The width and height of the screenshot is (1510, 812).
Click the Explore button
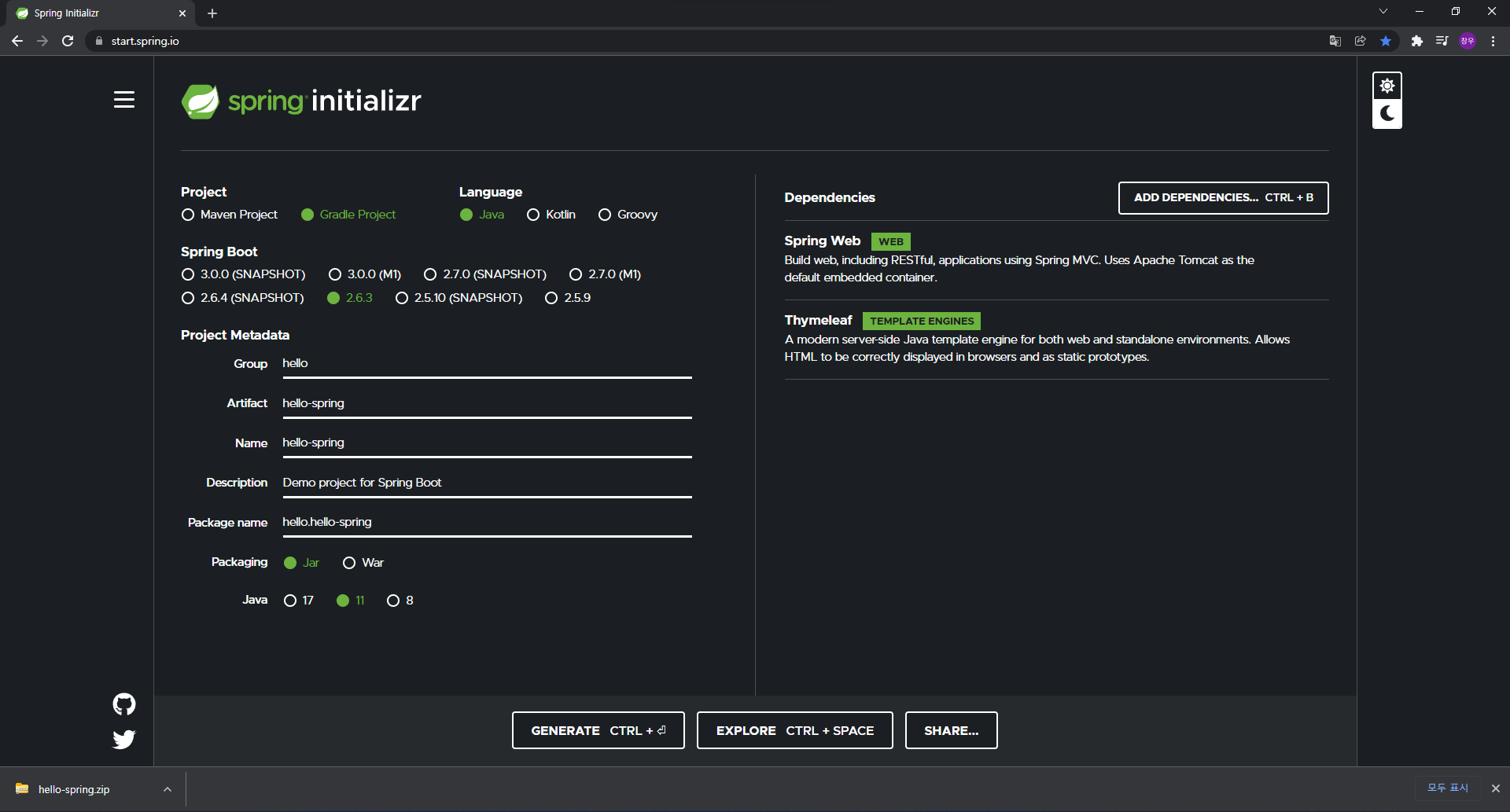(795, 730)
